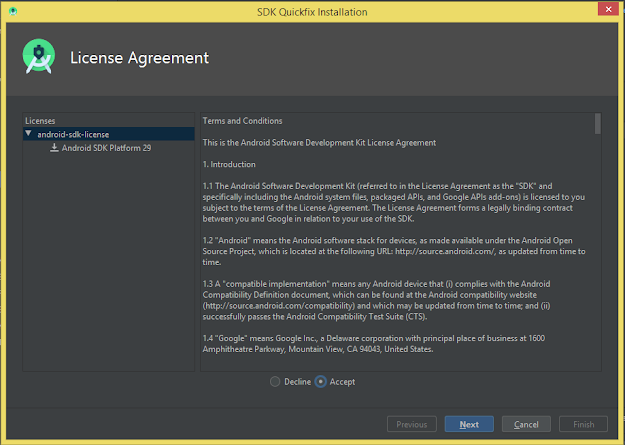
Task: Select Android SDK Platform 29 item
Action: pyautogui.click(x=106, y=148)
